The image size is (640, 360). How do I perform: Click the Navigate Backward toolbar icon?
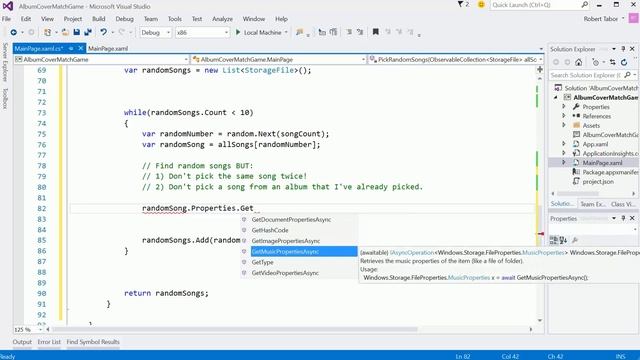pyautogui.click(x=13, y=32)
